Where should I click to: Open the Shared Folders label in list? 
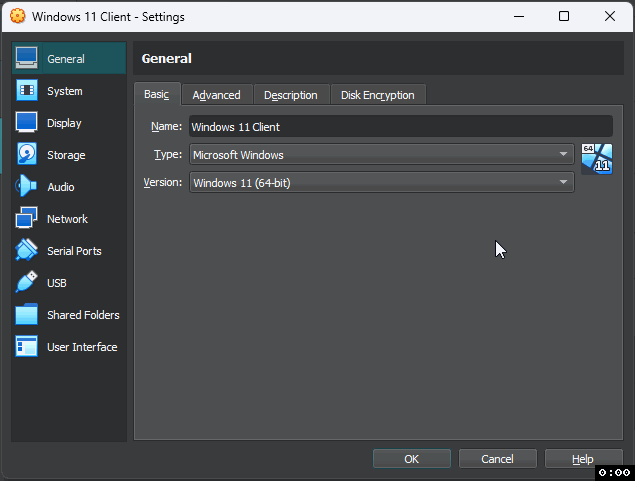tap(83, 315)
